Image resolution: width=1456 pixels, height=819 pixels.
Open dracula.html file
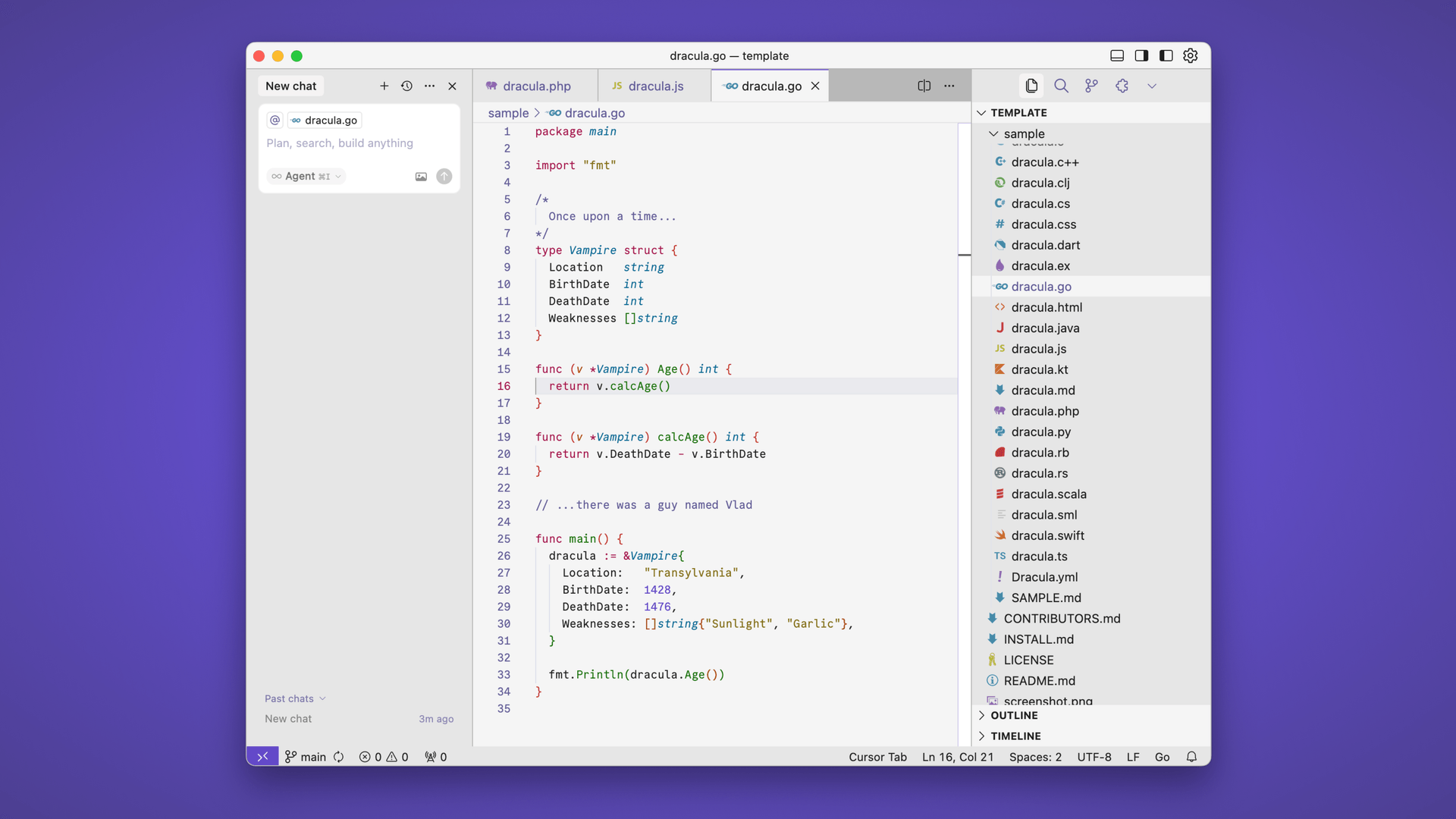[1091, 307]
